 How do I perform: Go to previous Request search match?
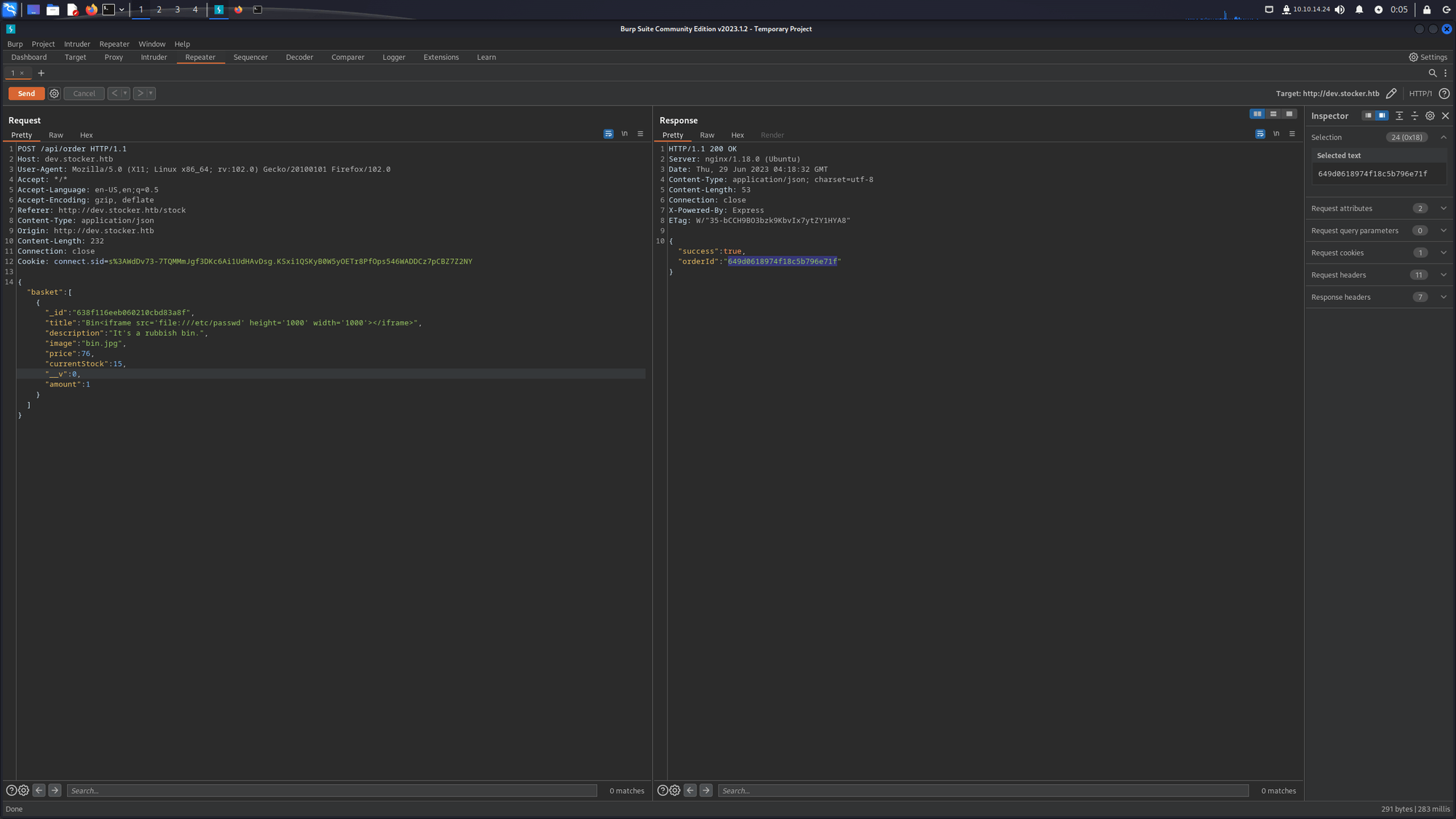pos(39,791)
